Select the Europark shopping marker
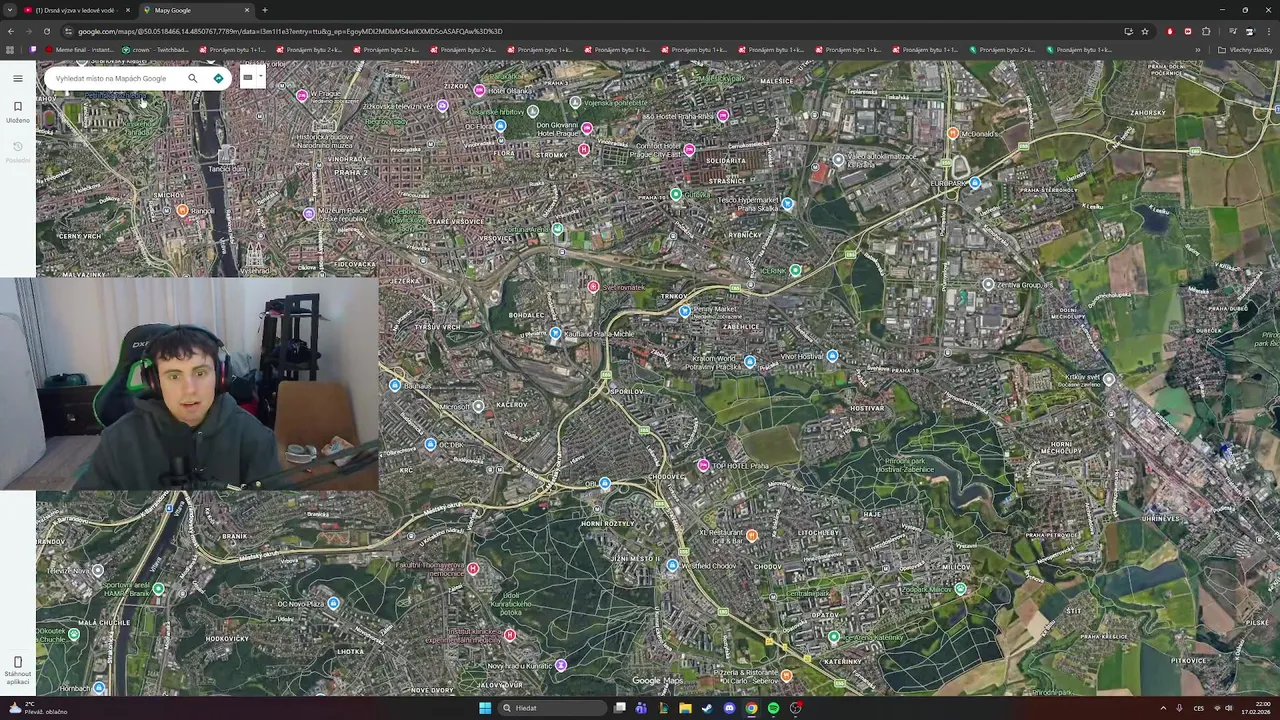The width and height of the screenshot is (1280, 720). tap(975, 184)
